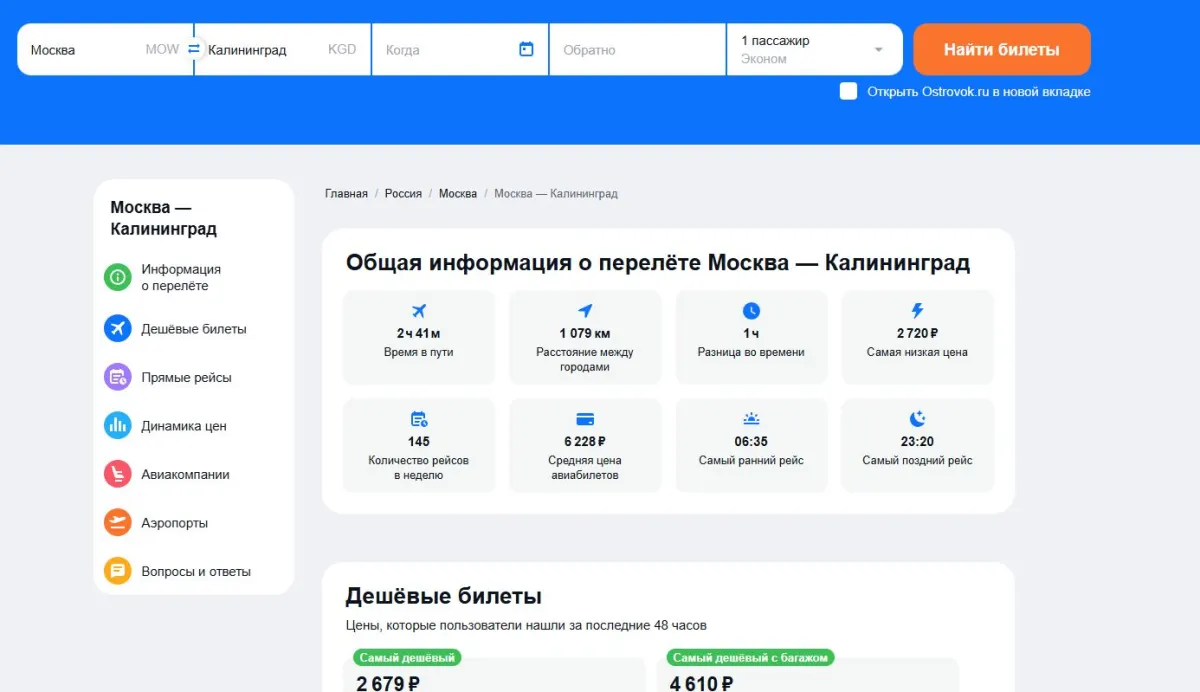Click the 1 079 км distance value
This screenshot has width=1200, height=692.
point(585,334)
